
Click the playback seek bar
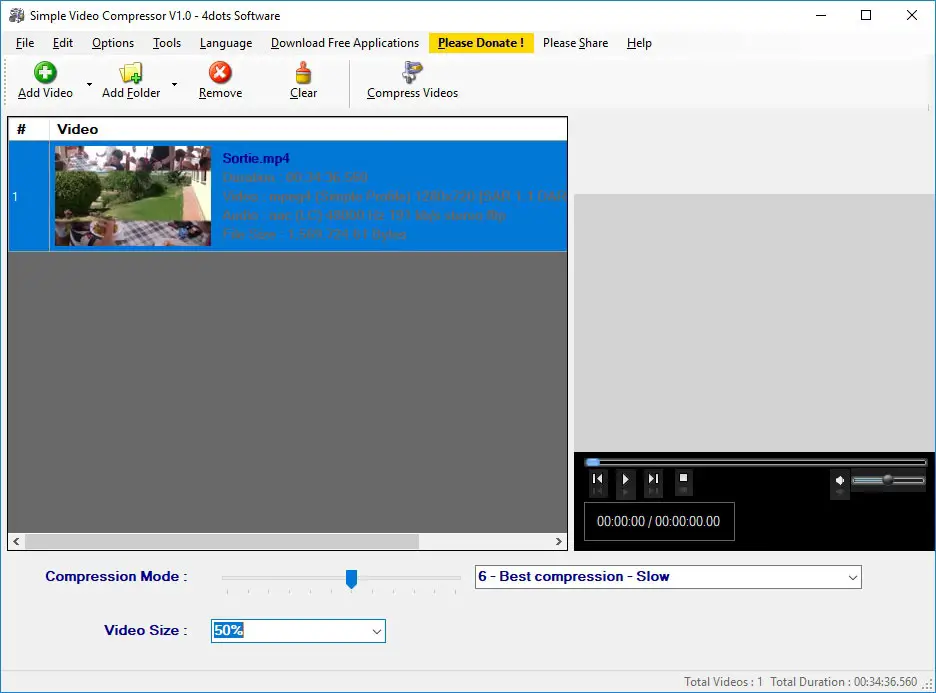[756, 462]
